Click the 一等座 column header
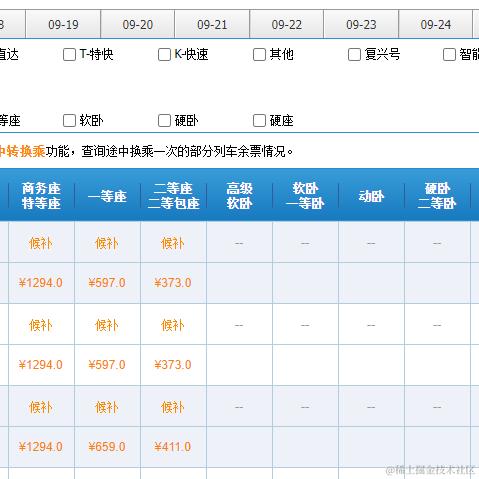This screenshot has width=479, height=479. (107, 196)
